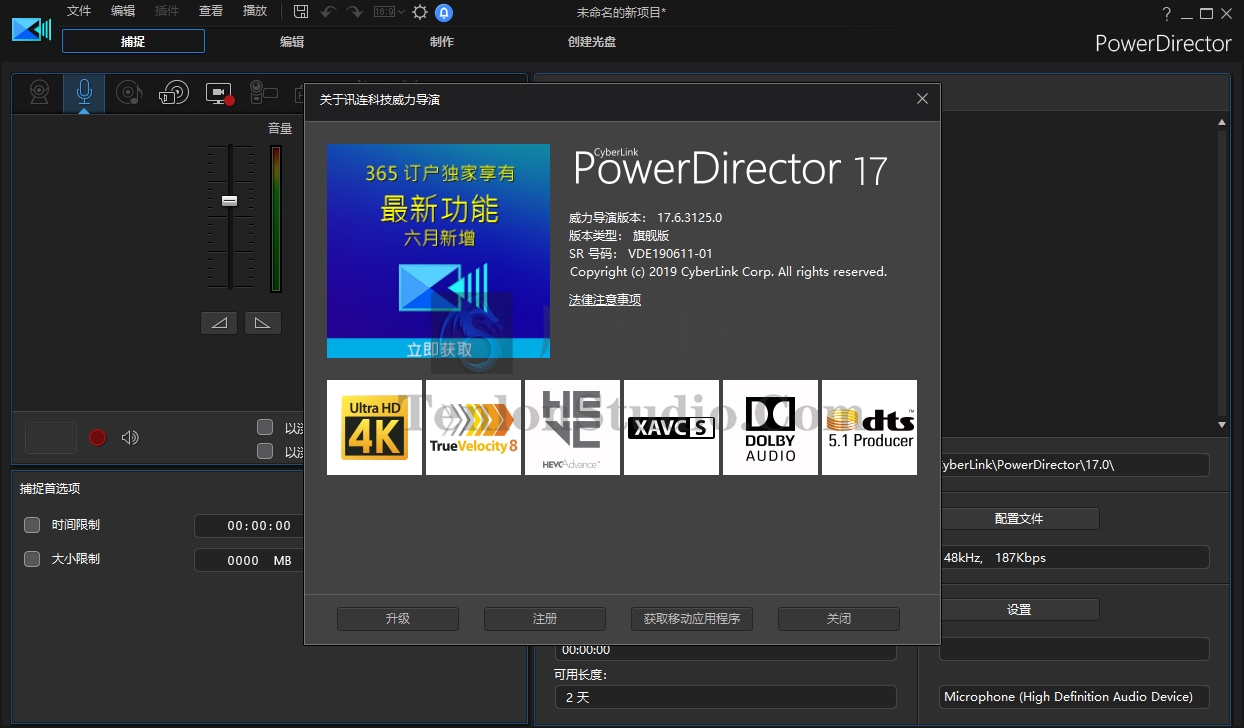Click the 升级 button
The width and height of the screenshot is (1244, 728).
pyautogui.click(x=398, y=619)
